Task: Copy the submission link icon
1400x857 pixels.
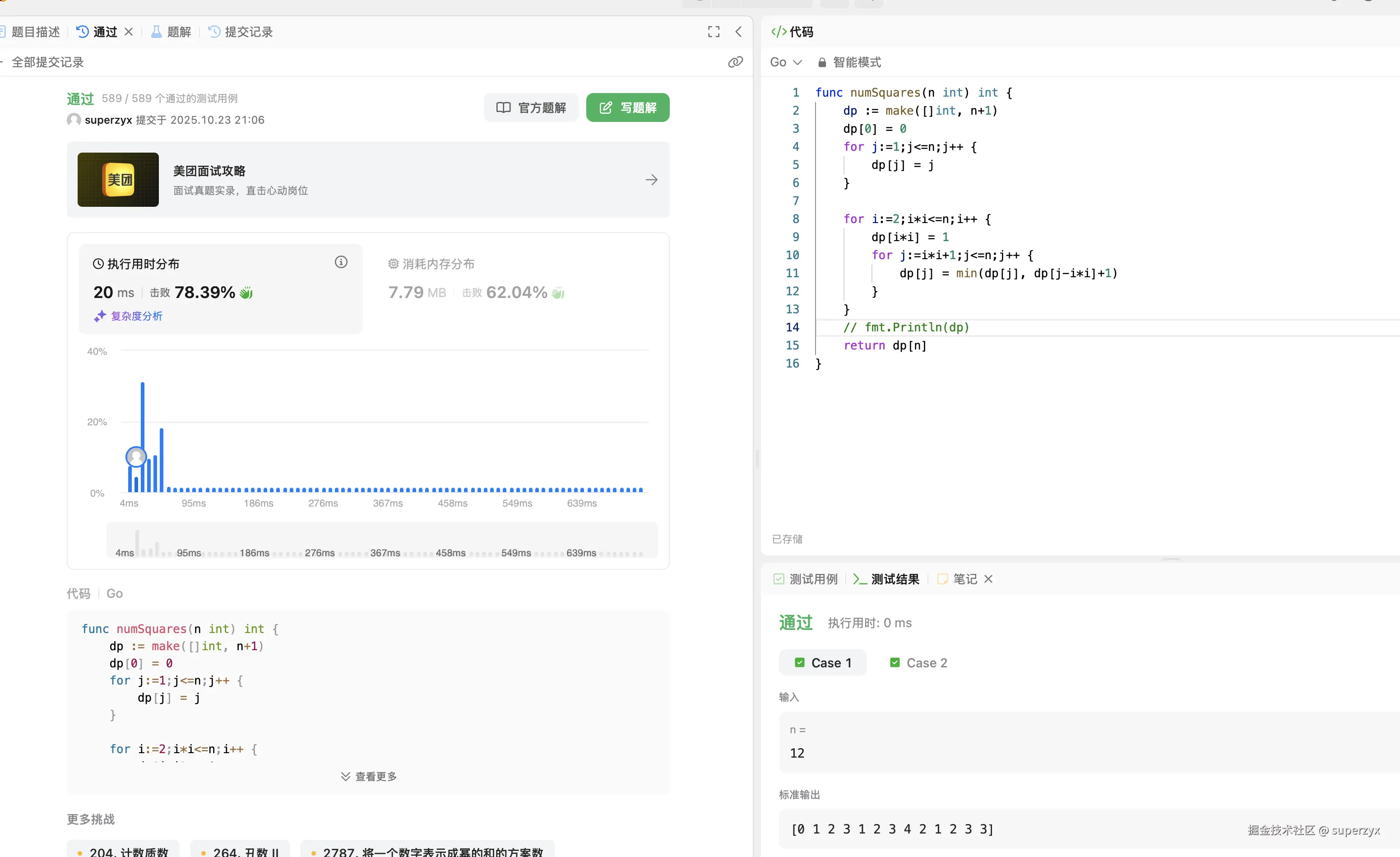Action: click(x=735, y=62)
